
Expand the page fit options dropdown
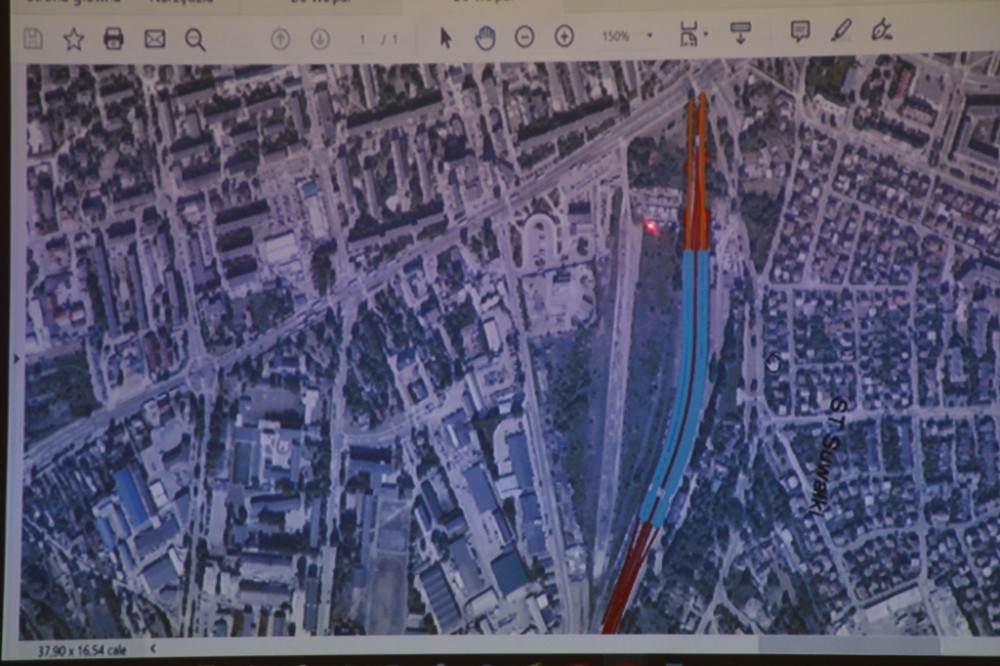(706, 35)
